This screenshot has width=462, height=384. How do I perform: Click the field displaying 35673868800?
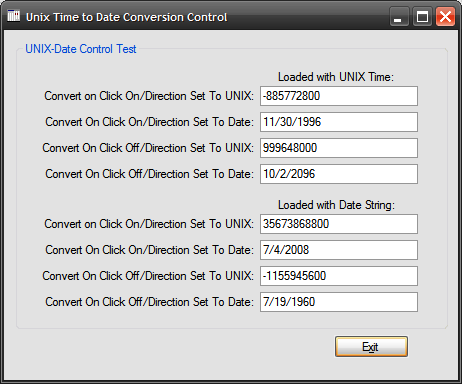coord(339,224)
